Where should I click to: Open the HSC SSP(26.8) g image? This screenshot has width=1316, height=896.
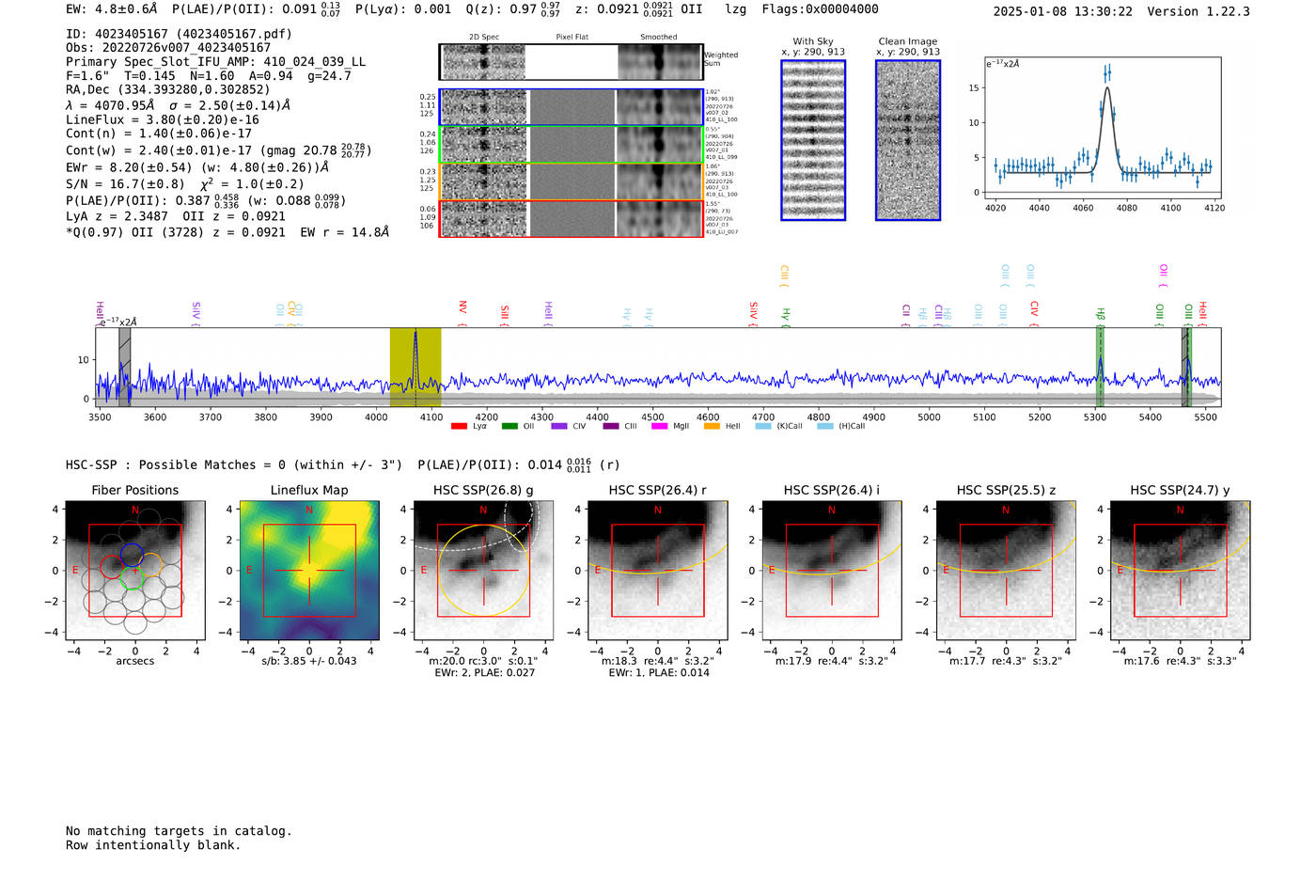pyautogui.click(x=483, y=571)
